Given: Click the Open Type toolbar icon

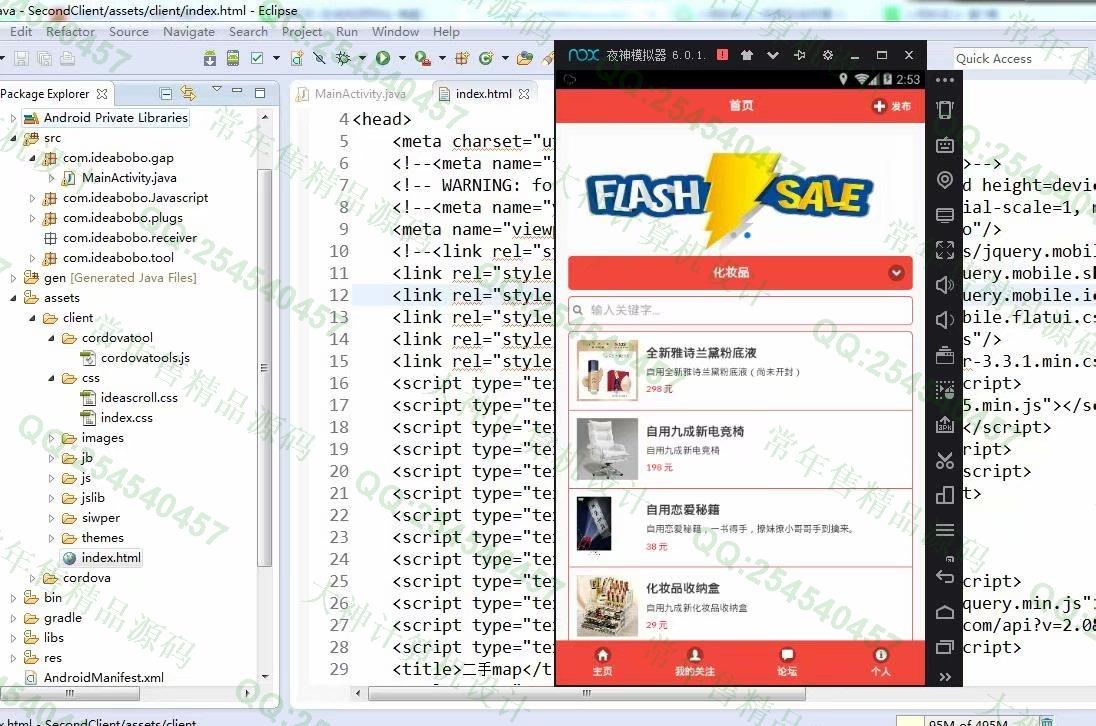Looking at the screenshot, I should point(524,58).
